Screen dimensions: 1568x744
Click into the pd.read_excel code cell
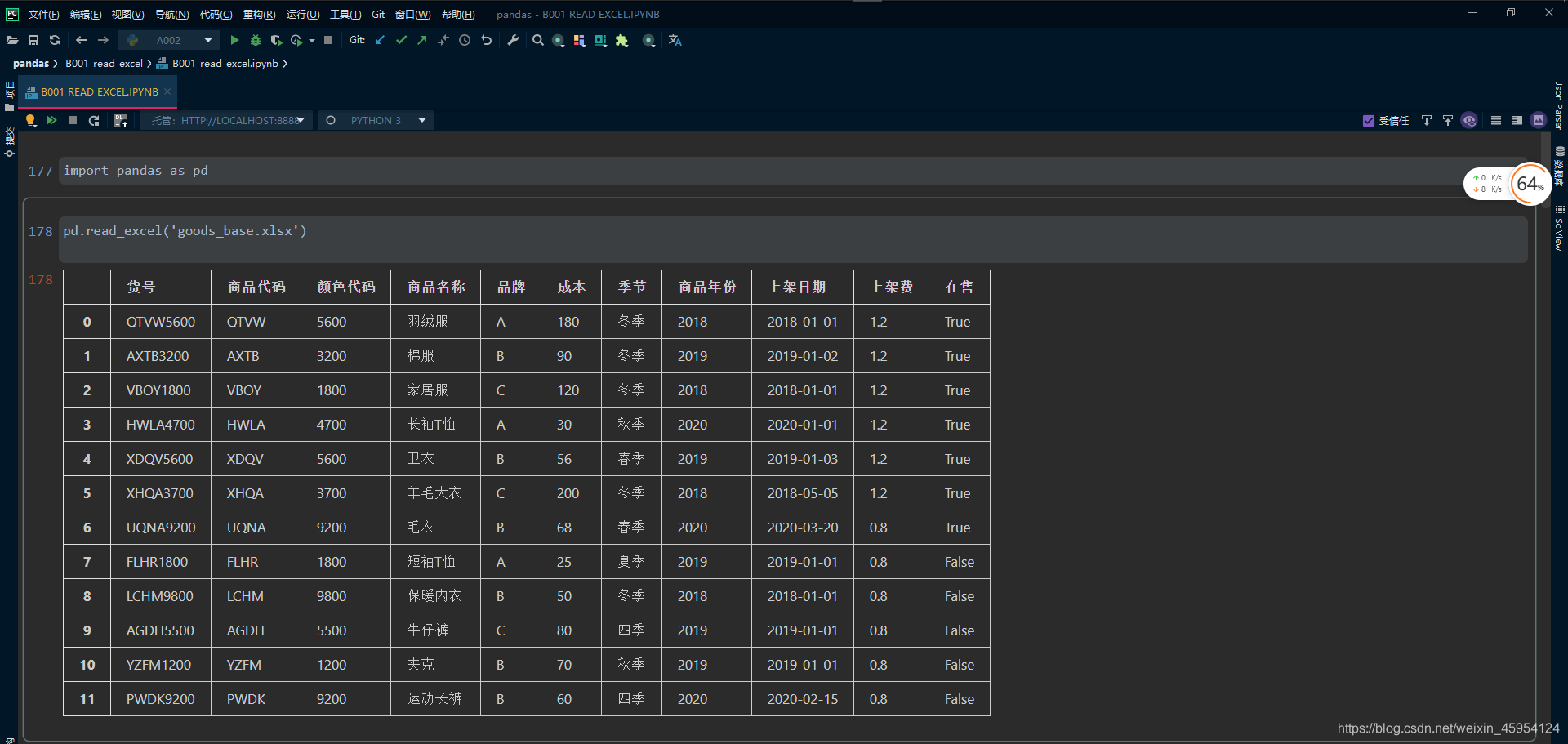(792, 239)
